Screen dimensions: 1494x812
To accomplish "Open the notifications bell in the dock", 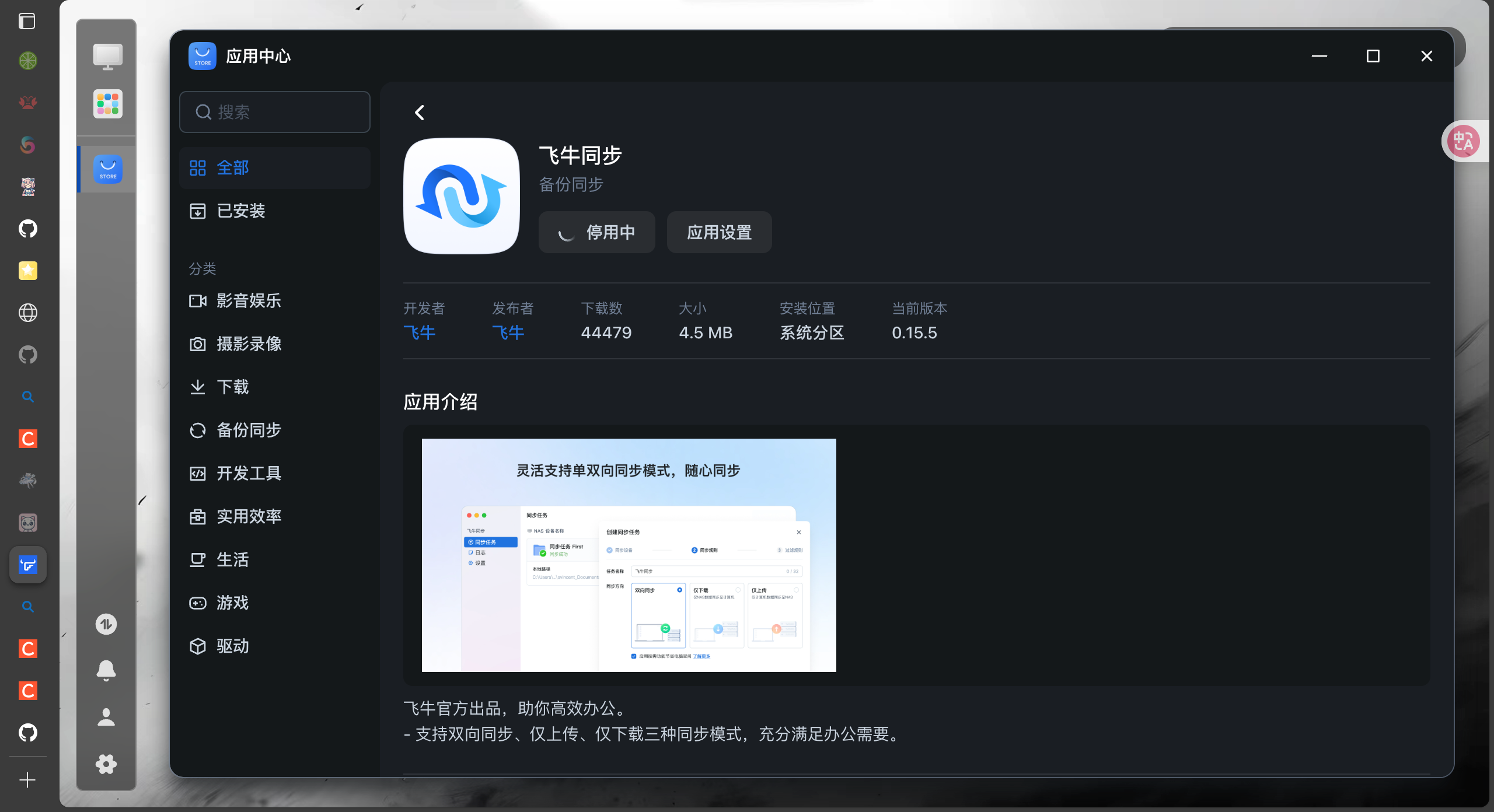I will 106,671.
